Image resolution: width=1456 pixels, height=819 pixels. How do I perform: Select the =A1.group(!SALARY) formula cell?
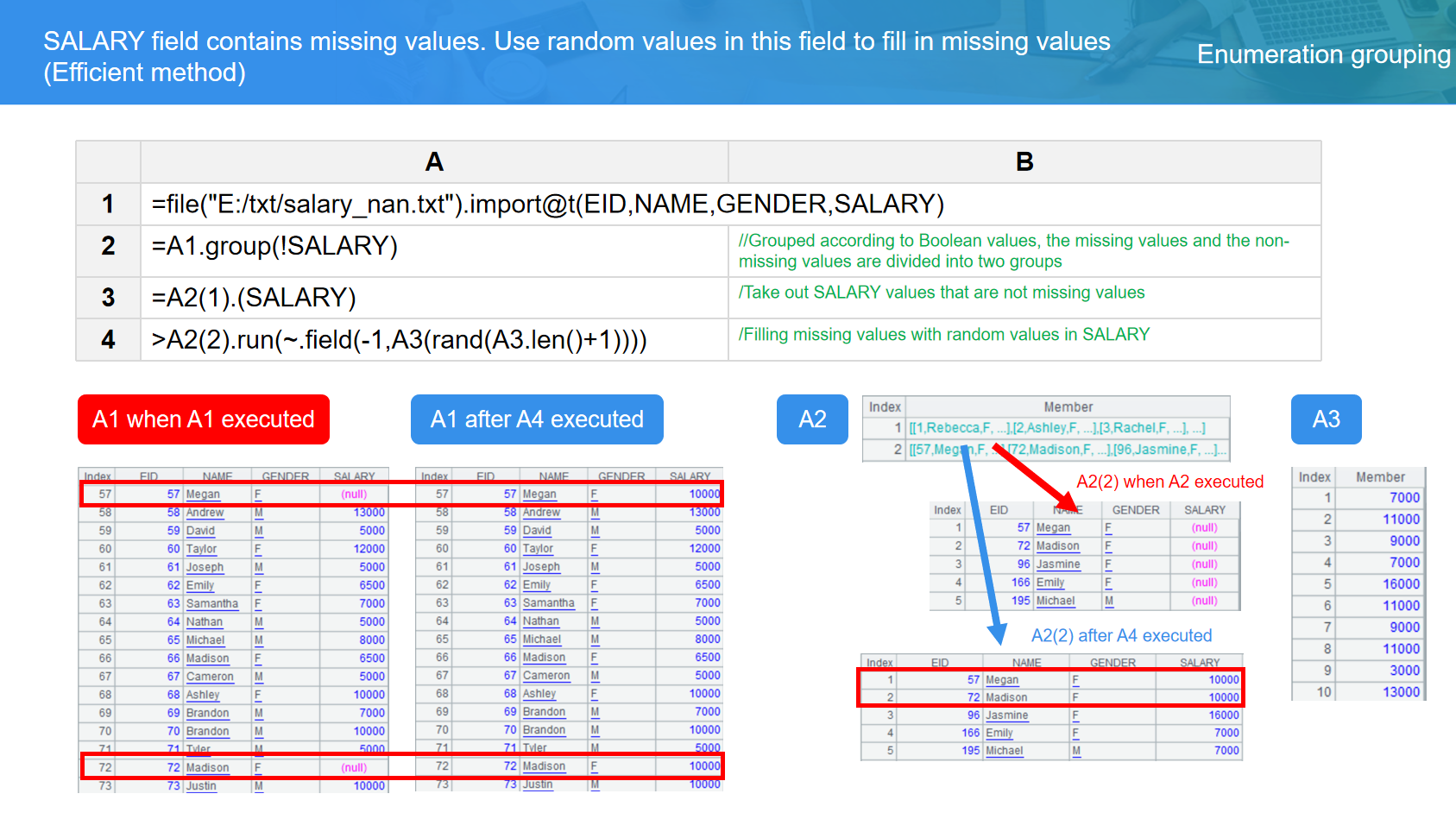[x=274, y=247]
